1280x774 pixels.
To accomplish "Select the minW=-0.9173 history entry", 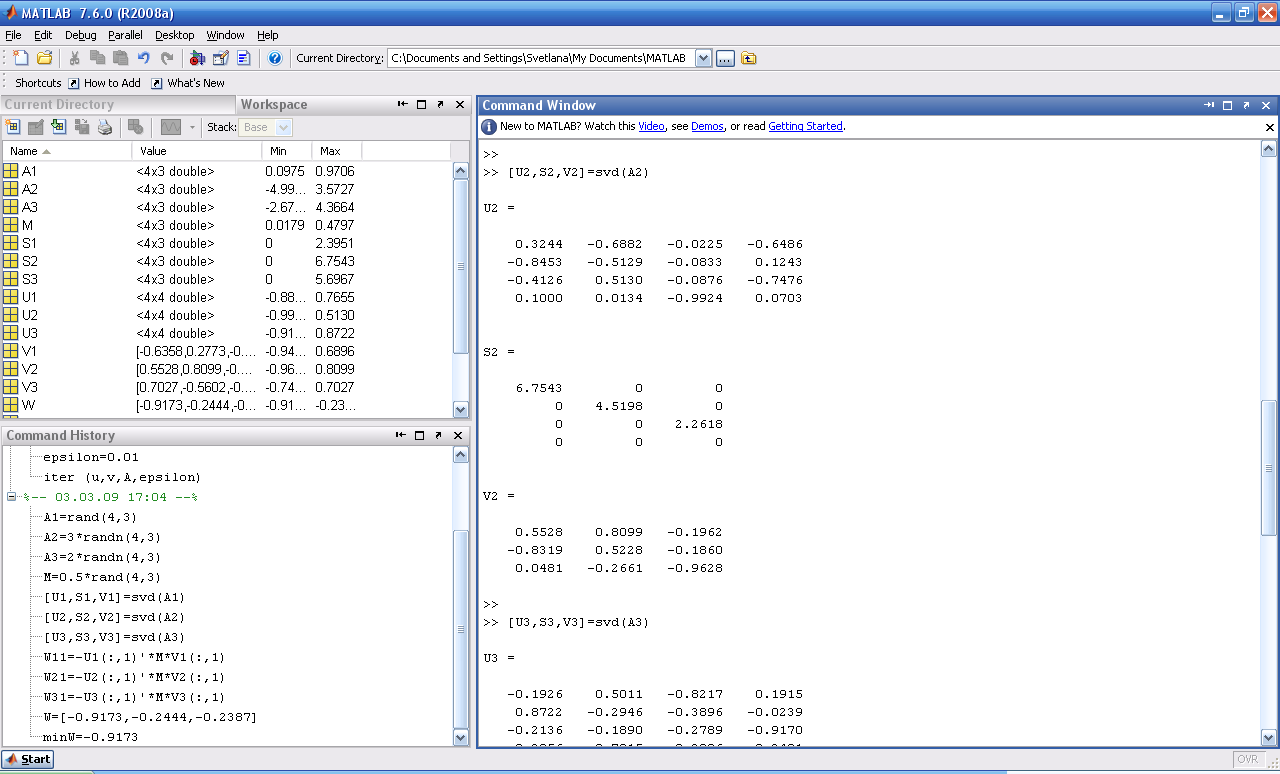I will (x=90, y=737).
